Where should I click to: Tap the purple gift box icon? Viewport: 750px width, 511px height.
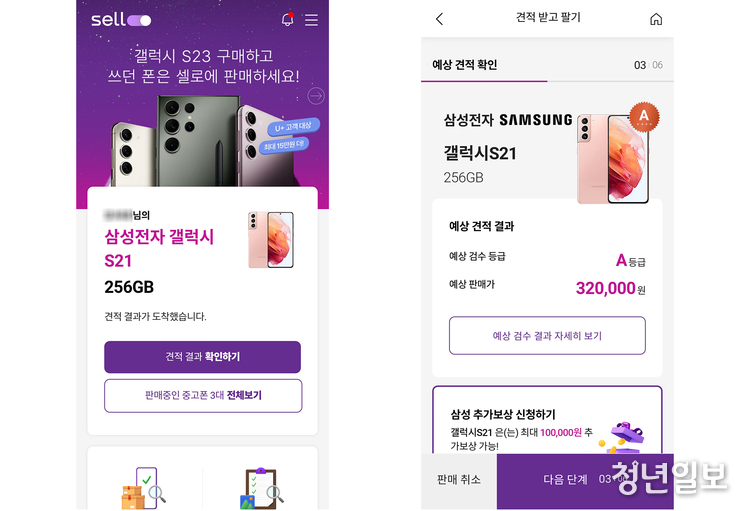622,436
